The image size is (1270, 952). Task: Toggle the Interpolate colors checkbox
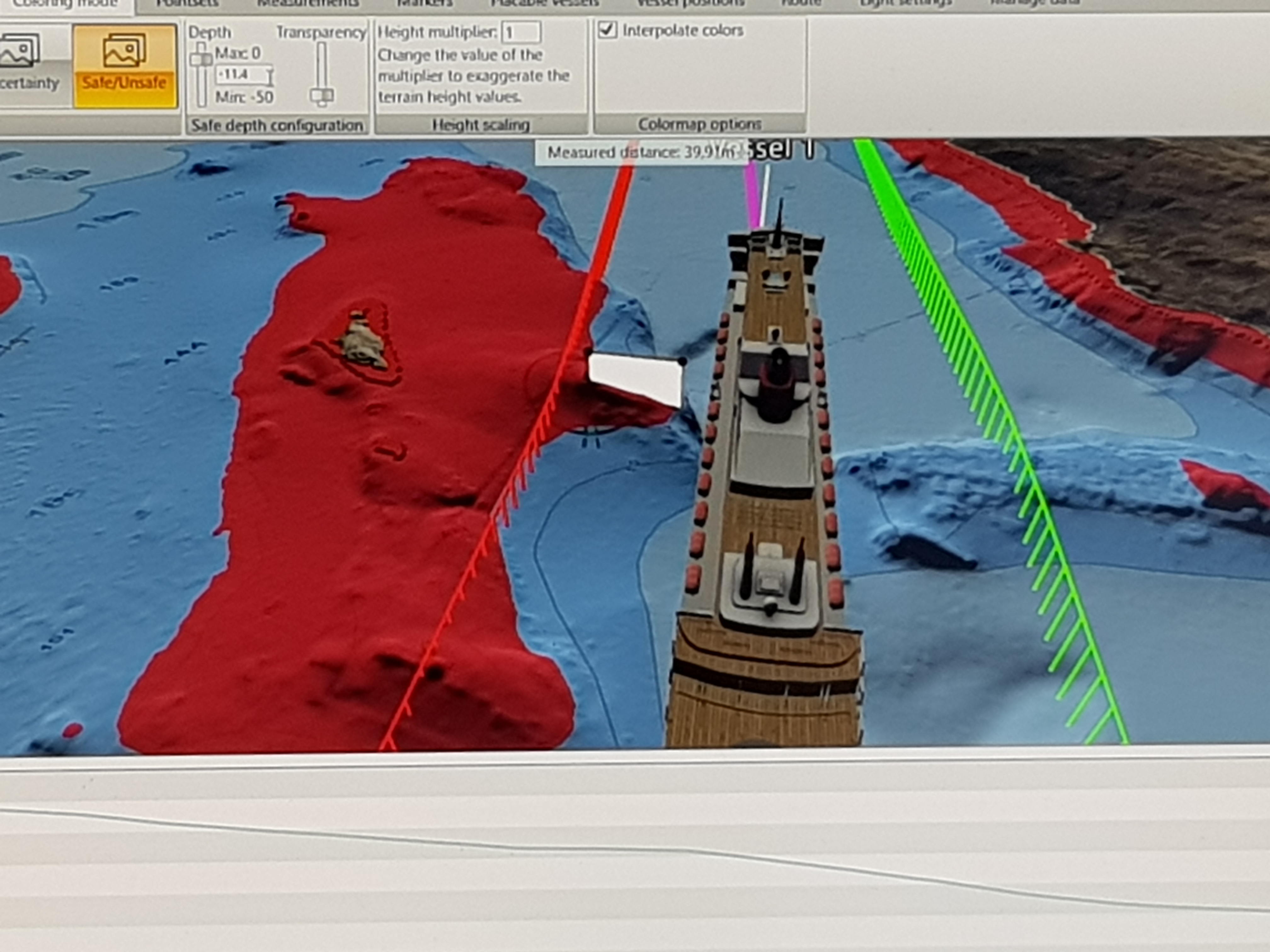coord(608,30)
